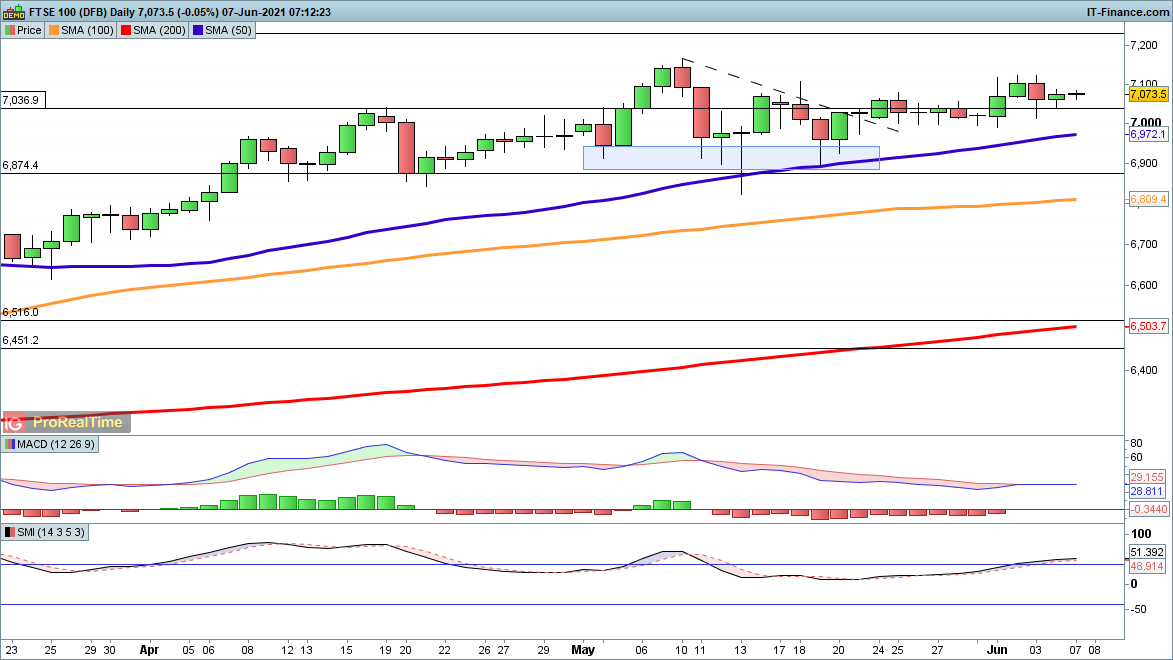Open the SMI (14 3 5 3) indicator settings
Image resolution: width=1173 pixels, height=660 pixels.
click(x=45, y=532)
